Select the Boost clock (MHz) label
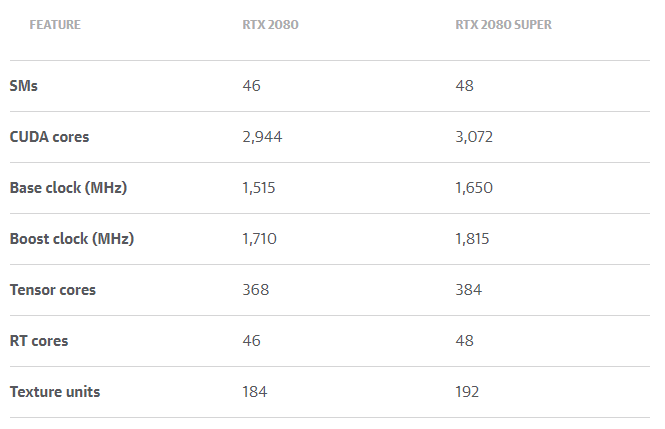665x429 pixels. pos(72,239)
